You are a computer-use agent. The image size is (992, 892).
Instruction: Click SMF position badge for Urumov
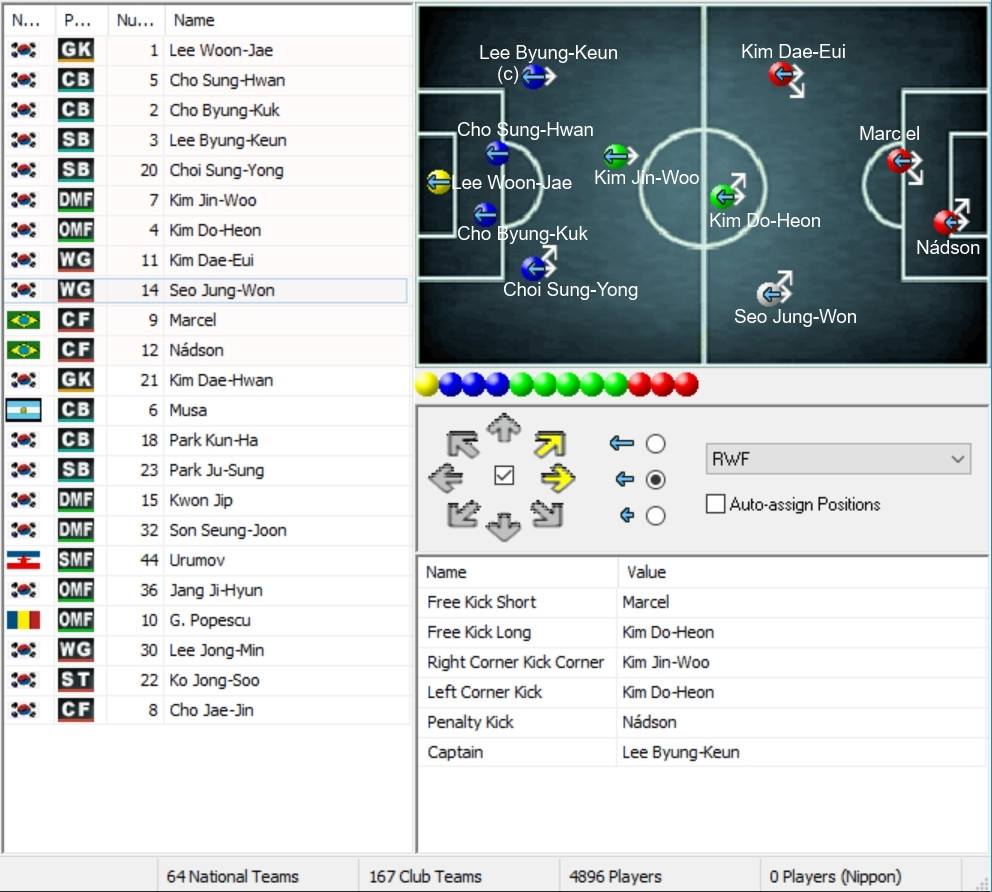click(x=76, y=560)
